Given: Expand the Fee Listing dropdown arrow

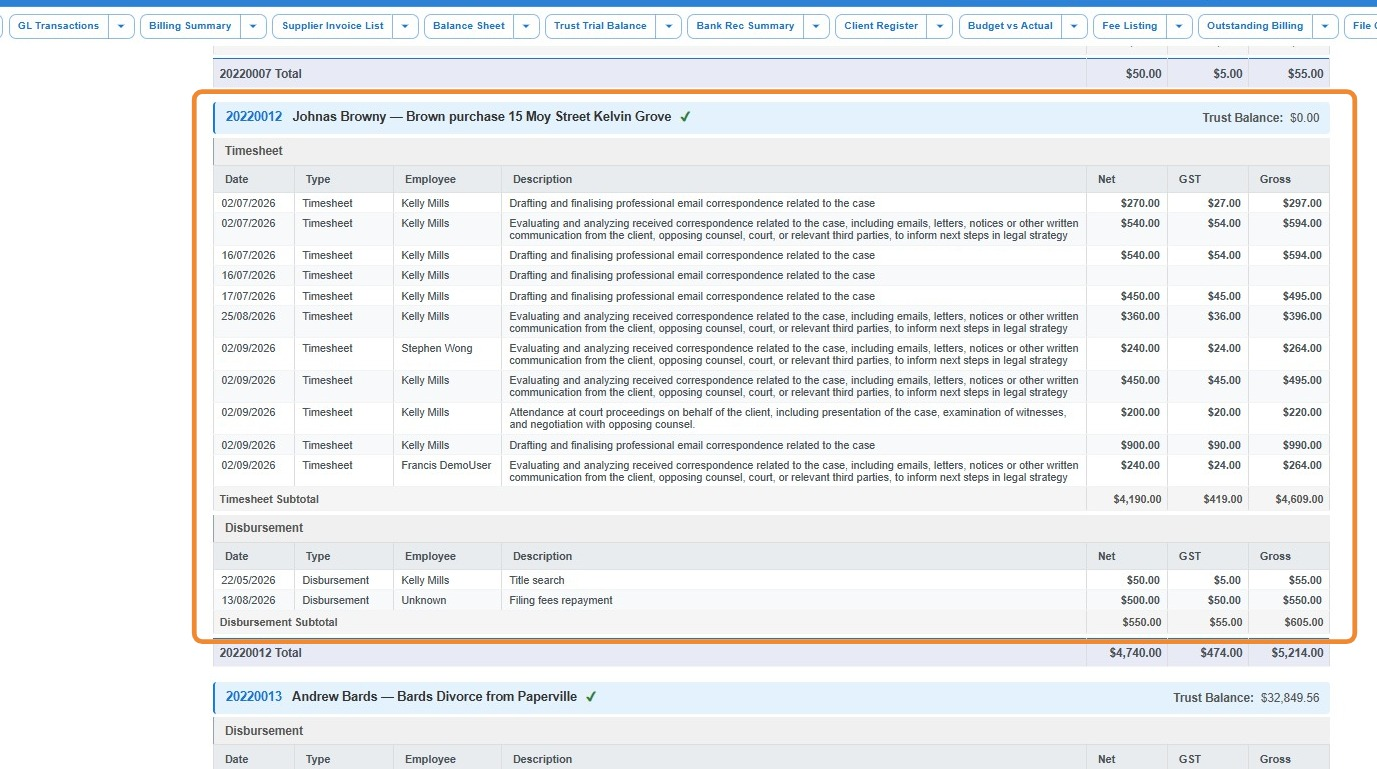Looking at the screenshot, I should [x=1180, y=26].
